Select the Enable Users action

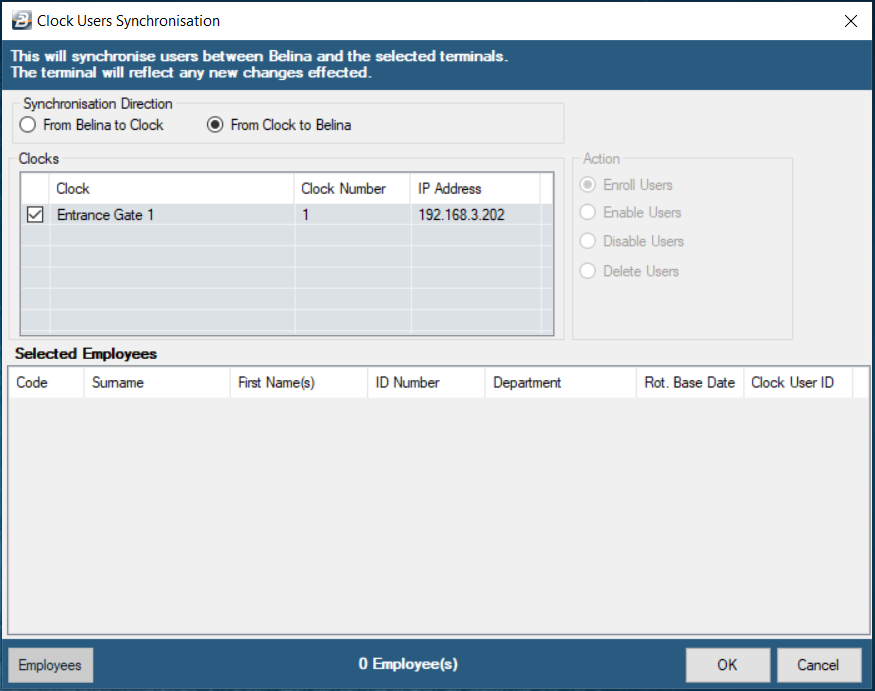tap(631, 213)
